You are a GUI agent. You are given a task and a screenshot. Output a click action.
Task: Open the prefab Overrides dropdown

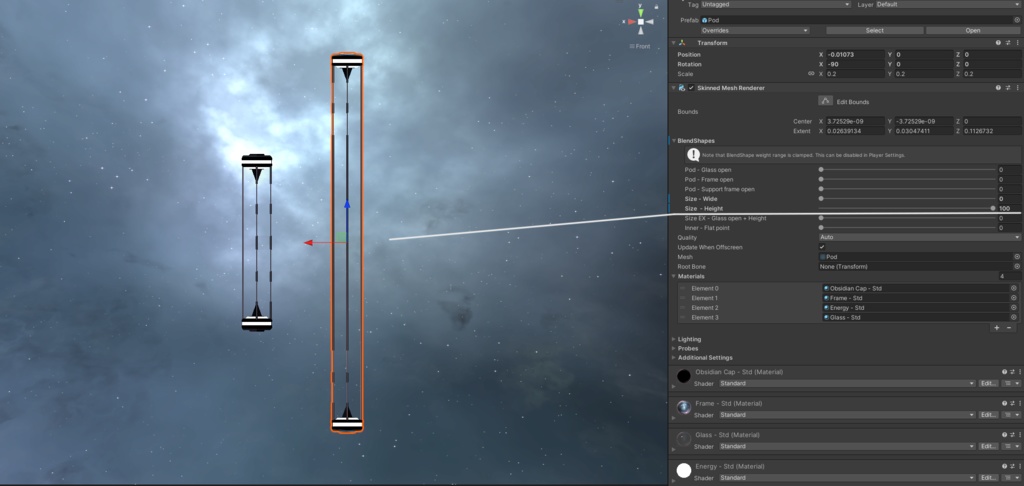click(x=754, y=30)
